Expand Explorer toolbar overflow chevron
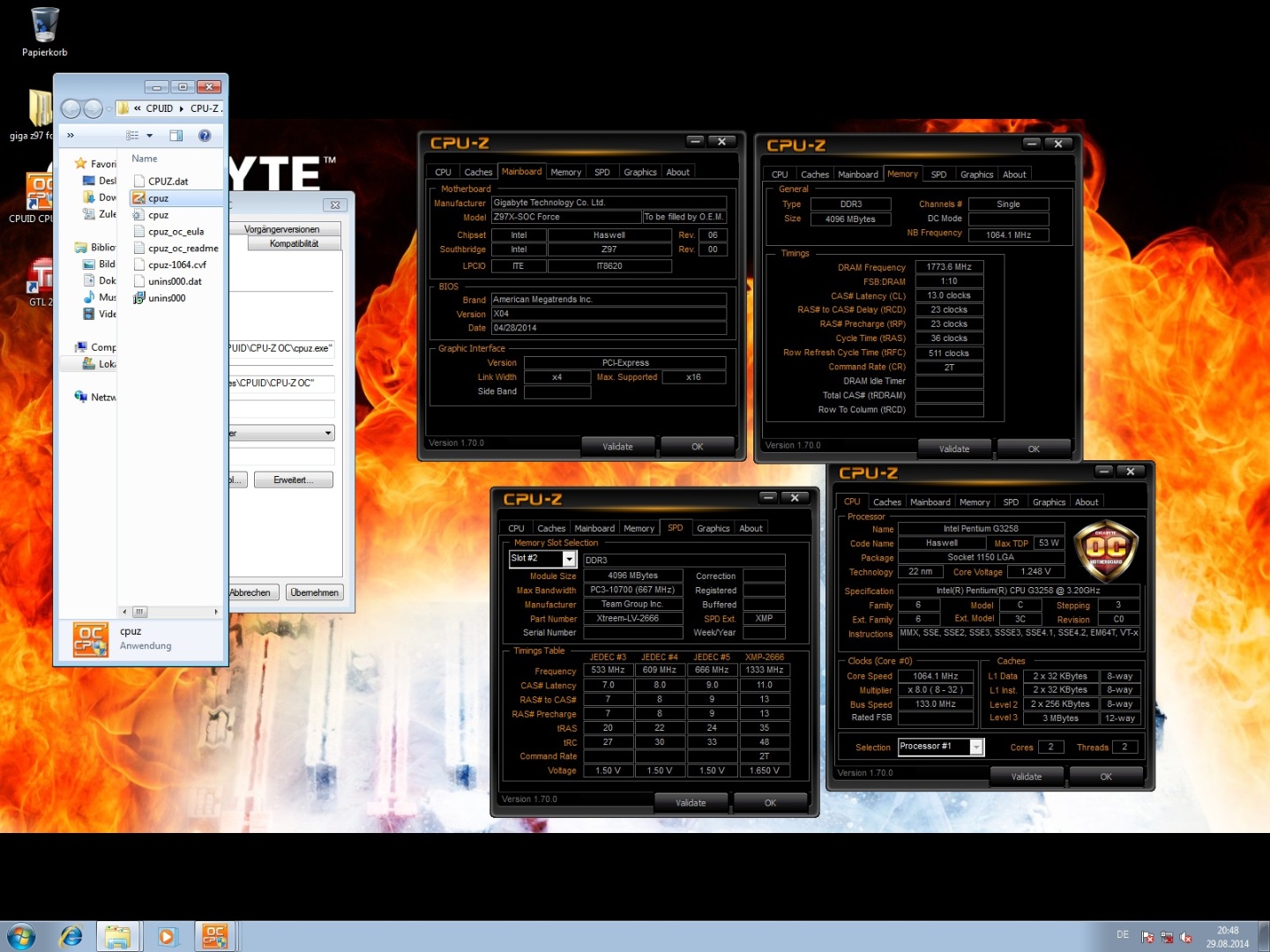The height and width of the screenshot is (952, 1270). (71, 136)
